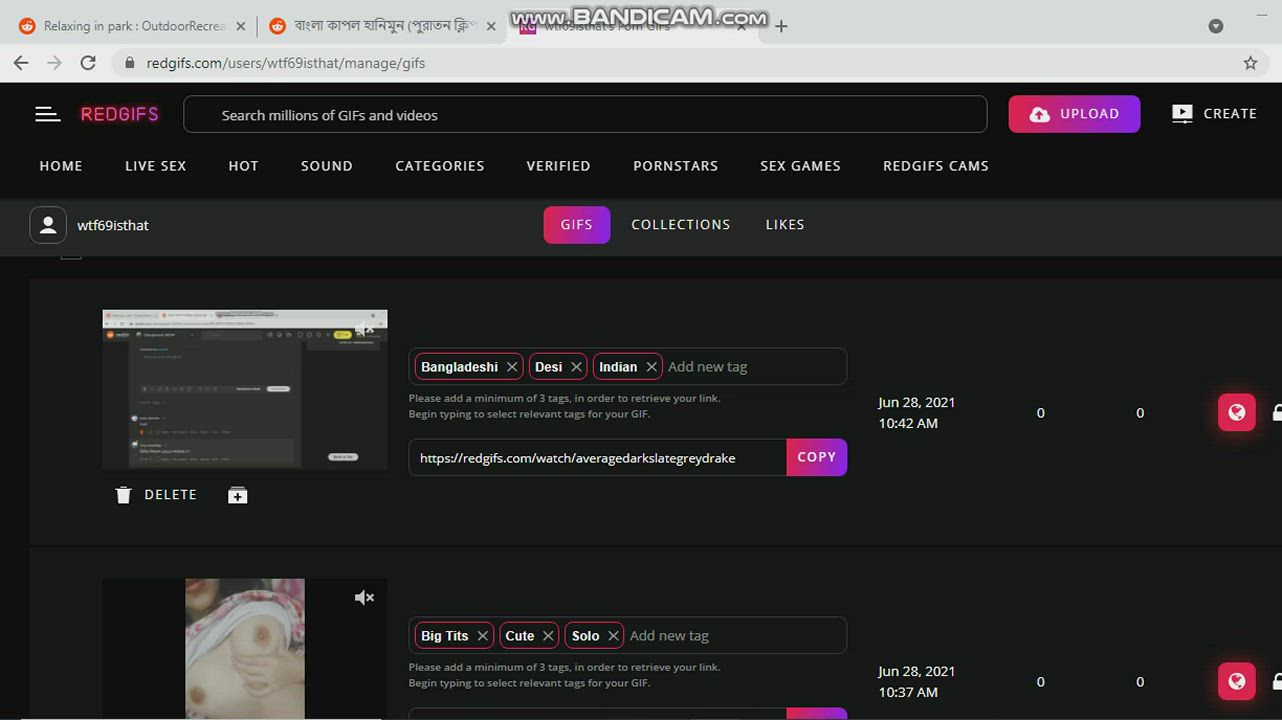Click the UPLOAD button
The width and height of the screenshot is (1282, 720).
(x=1074, y=114)
